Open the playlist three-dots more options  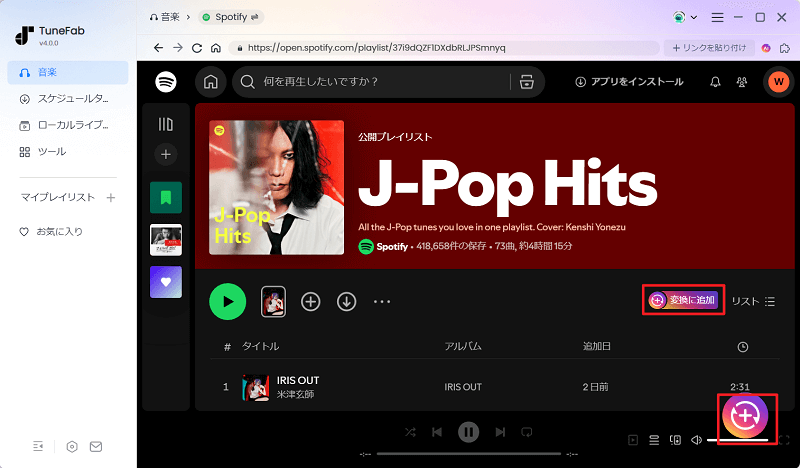(382, 301)
